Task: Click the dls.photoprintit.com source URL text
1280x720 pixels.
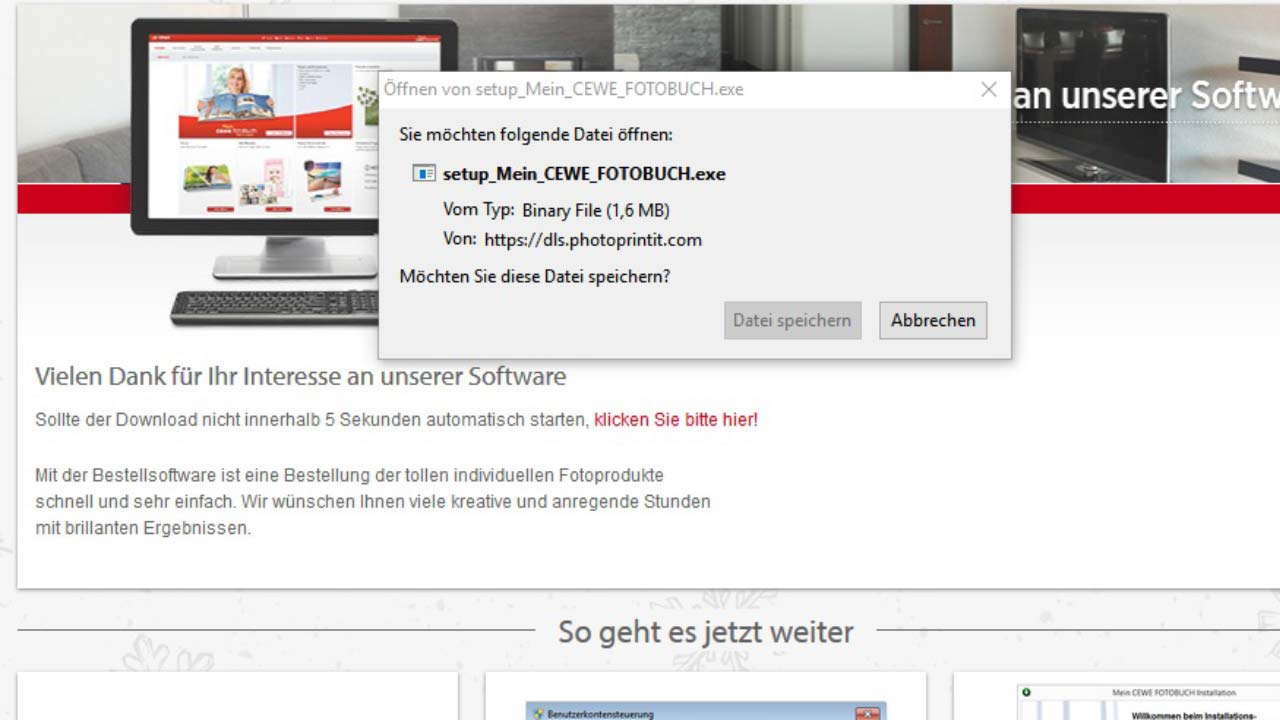Action: click(593, 240)
